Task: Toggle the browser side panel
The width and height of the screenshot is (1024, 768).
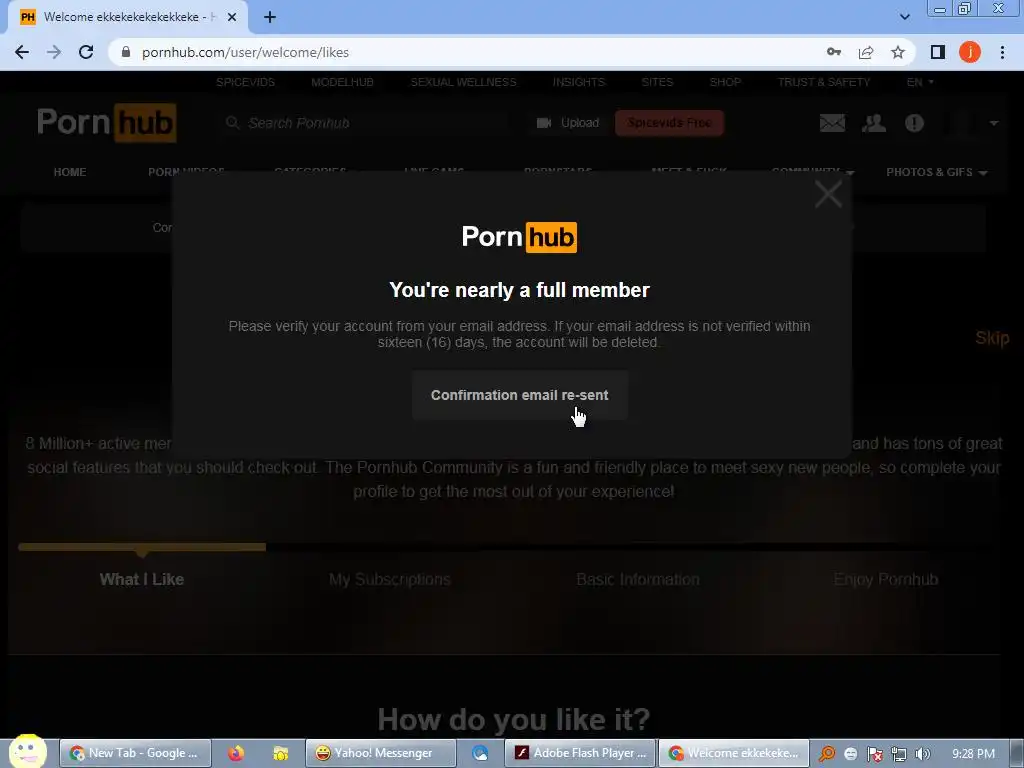Action: pos(938,52)
